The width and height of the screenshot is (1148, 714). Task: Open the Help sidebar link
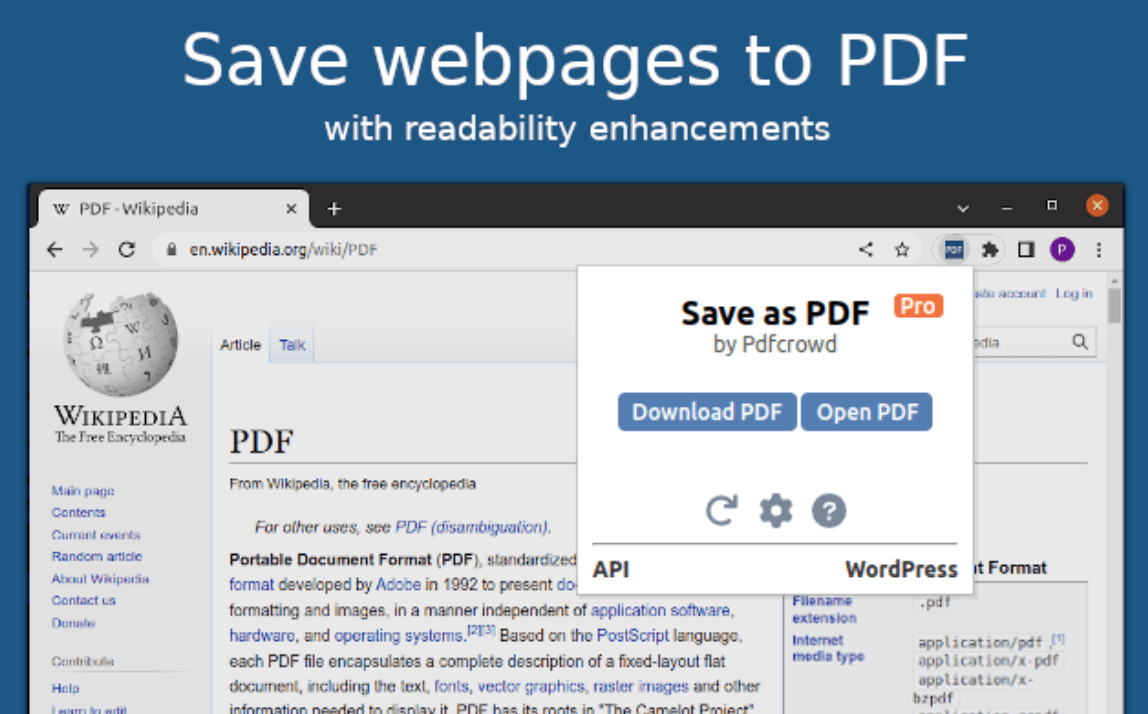click(65, 688)
